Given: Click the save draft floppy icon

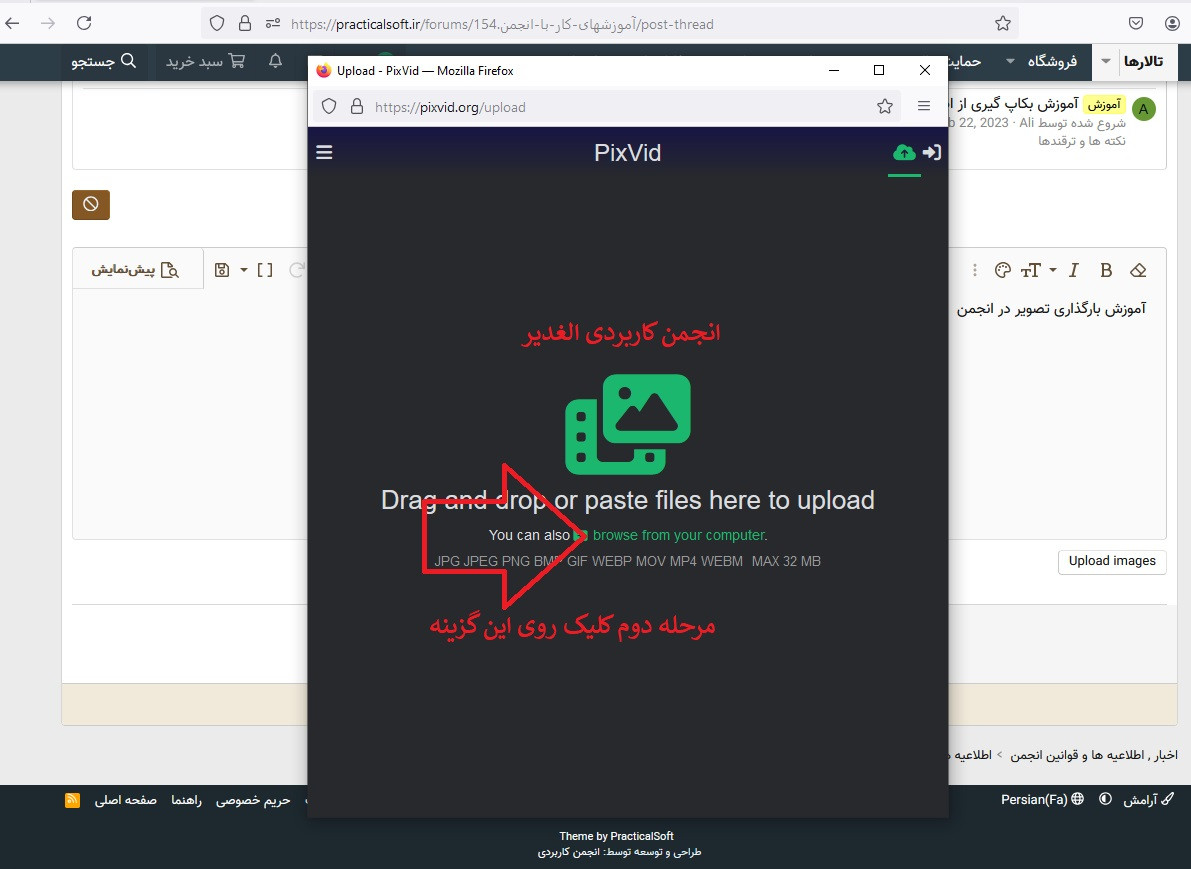Looking at the screenshot, I should 222,270.
